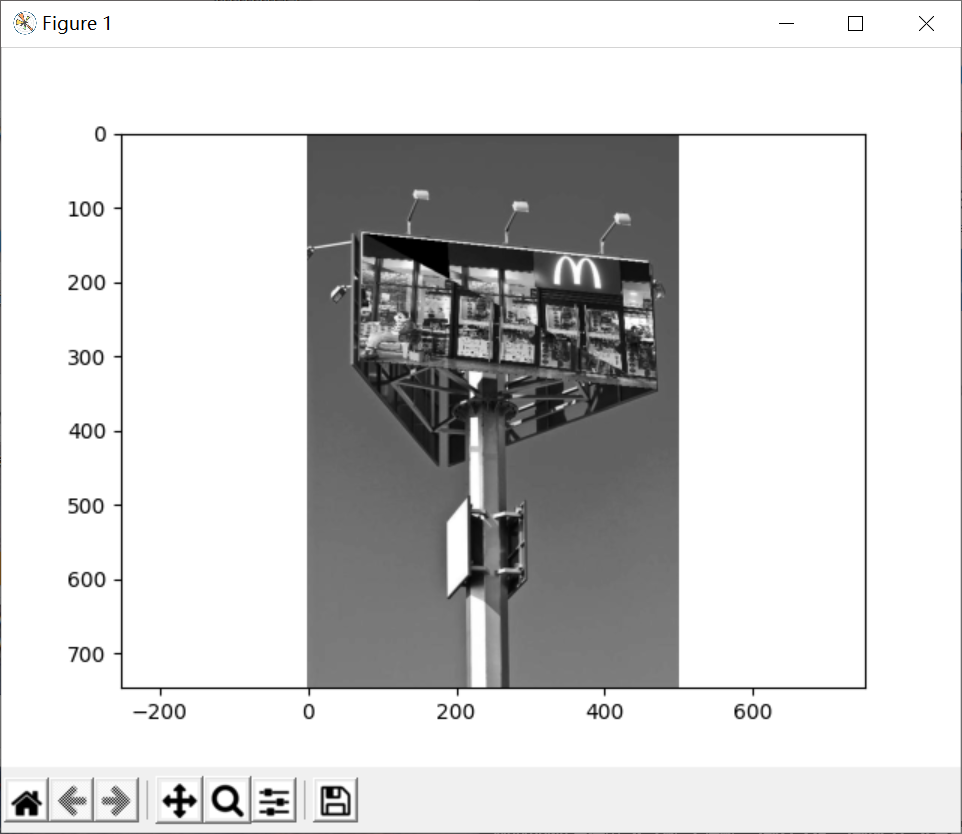Screen dimensions: 962x834
Task: Go forward to the next view
Action: [x=116, y=801]
